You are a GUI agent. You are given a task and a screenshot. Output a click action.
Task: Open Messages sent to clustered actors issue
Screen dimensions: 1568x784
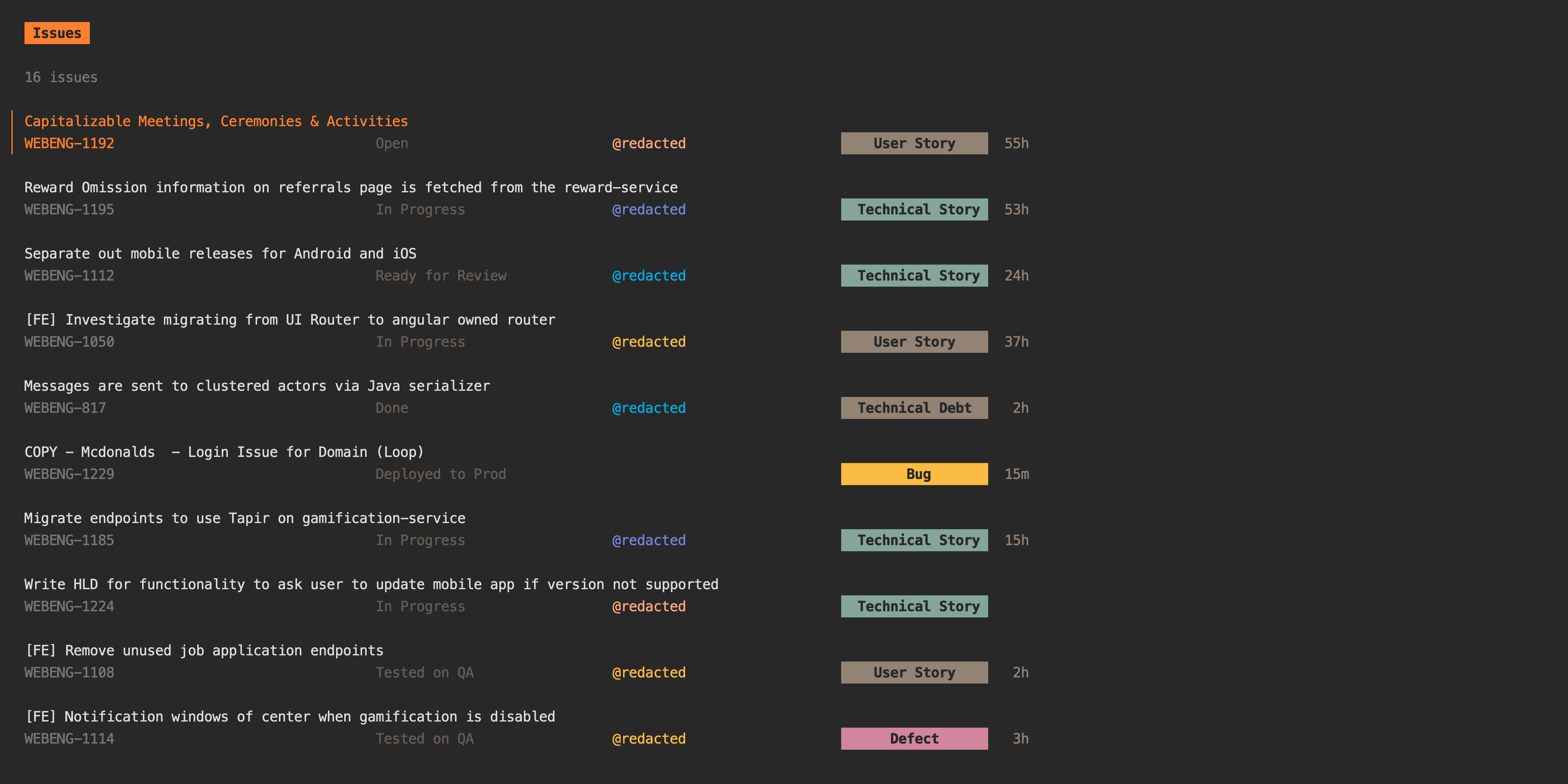point(256,386)
